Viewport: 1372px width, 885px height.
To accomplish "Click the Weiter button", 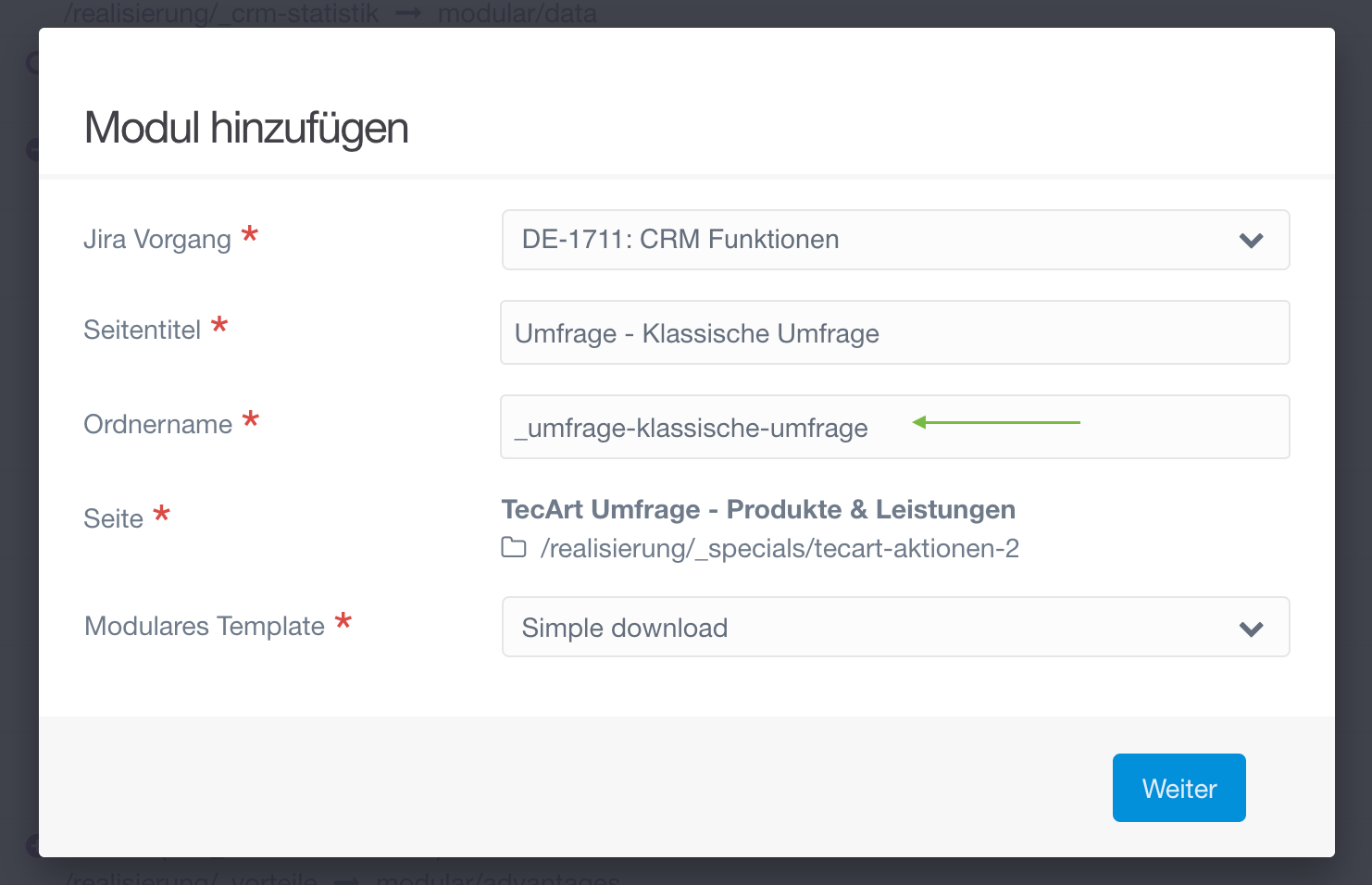I will click(1179, 788).
